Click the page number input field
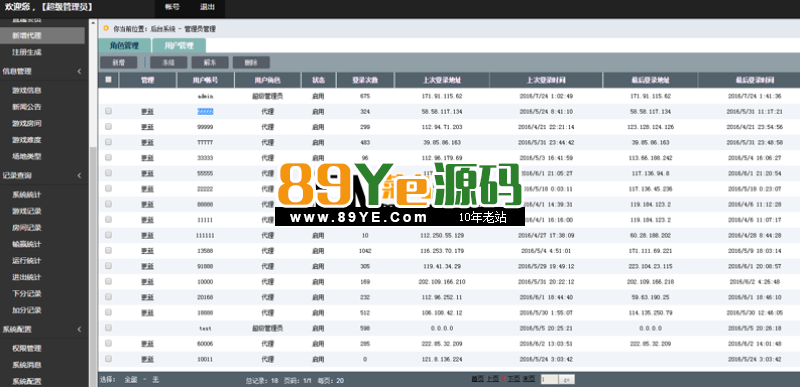Image resolution: width=800 pixels, height=387 pixels. click(x=549, y=379)
